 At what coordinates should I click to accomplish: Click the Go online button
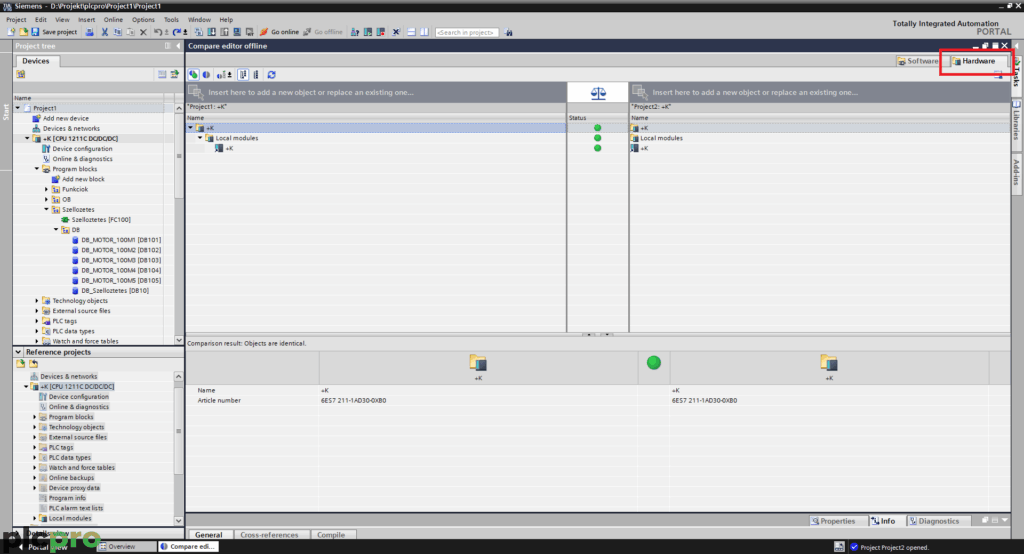pos(280,32)
